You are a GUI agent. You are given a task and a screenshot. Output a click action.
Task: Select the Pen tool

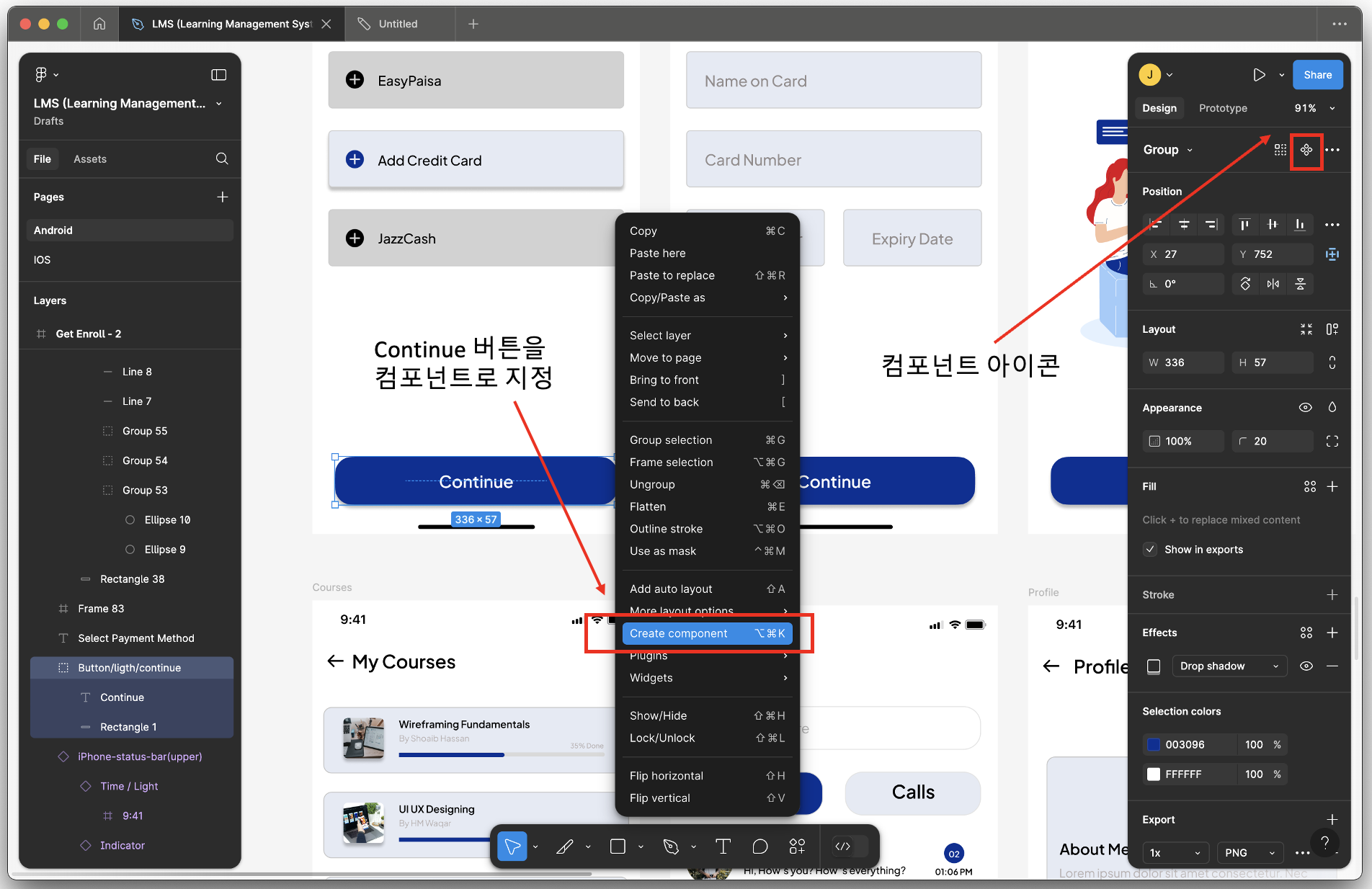[x=566, y=846]
